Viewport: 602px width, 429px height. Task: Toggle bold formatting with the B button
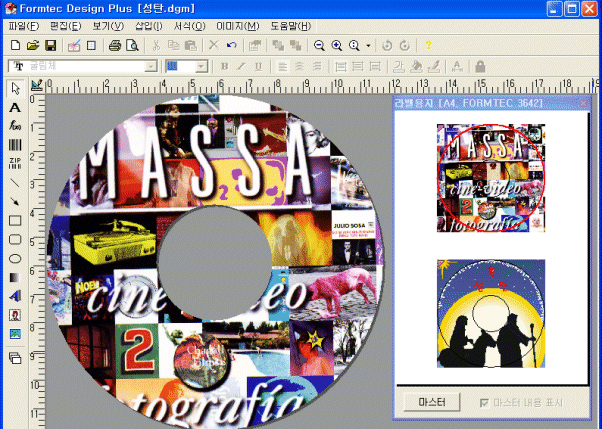click(225, 66)
